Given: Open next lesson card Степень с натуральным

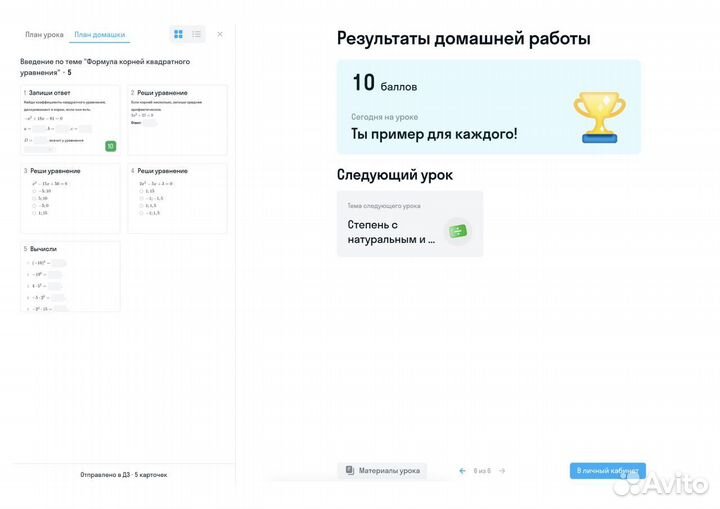Looking at the screenshot, I should click(x=410, y=224).
